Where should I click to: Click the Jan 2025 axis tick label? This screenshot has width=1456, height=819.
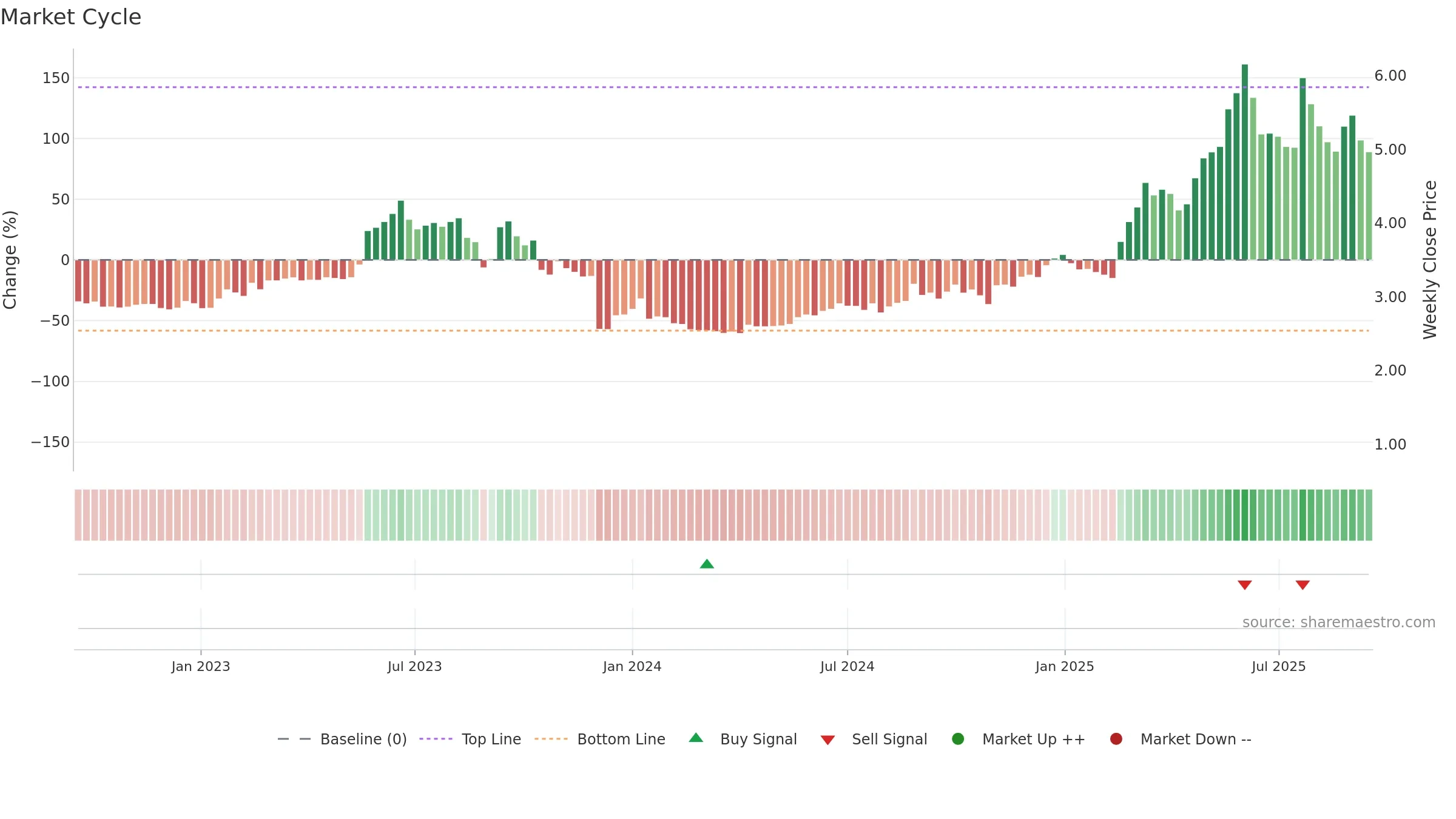(1065, 666)
